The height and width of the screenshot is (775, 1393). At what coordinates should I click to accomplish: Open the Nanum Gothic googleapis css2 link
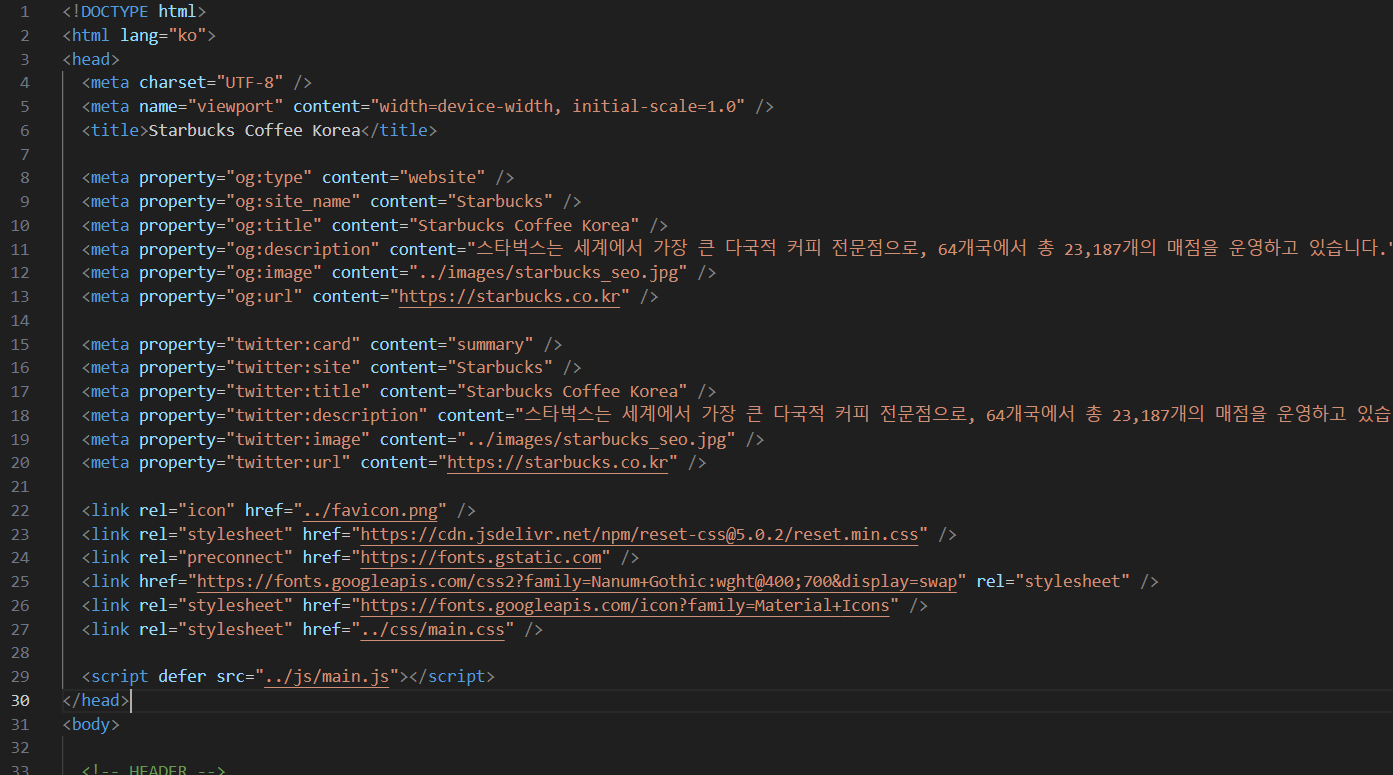point(578,582)
